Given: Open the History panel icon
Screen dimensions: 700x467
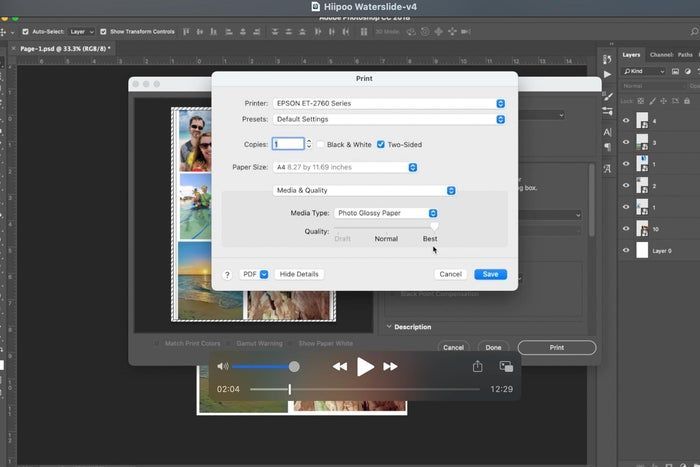Looking at the screenshot, I should point(607,59).
